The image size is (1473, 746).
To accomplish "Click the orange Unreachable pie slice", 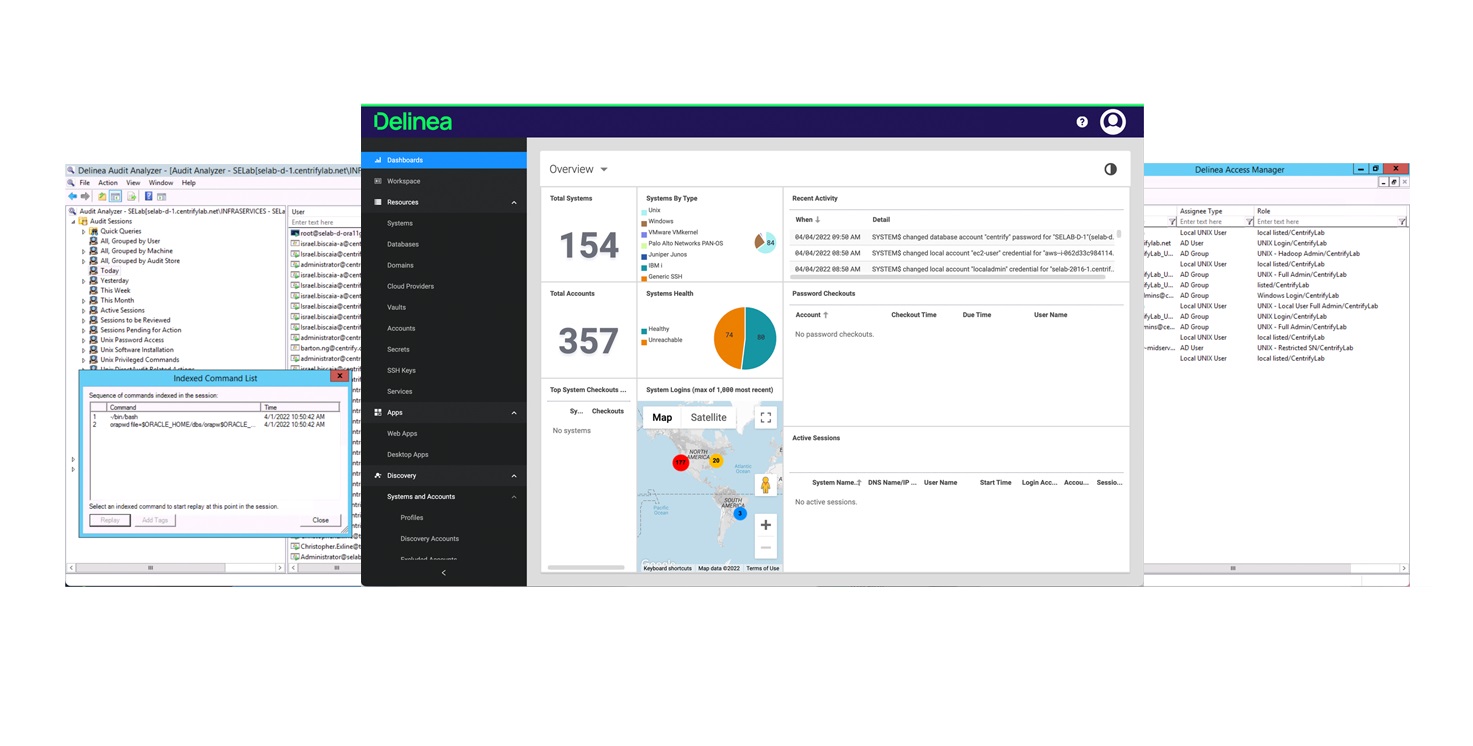I will click(x=729, y=338).
